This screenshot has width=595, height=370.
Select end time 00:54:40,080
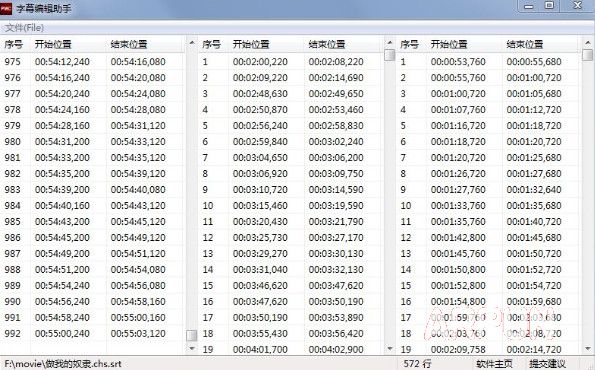click(138, 189)
